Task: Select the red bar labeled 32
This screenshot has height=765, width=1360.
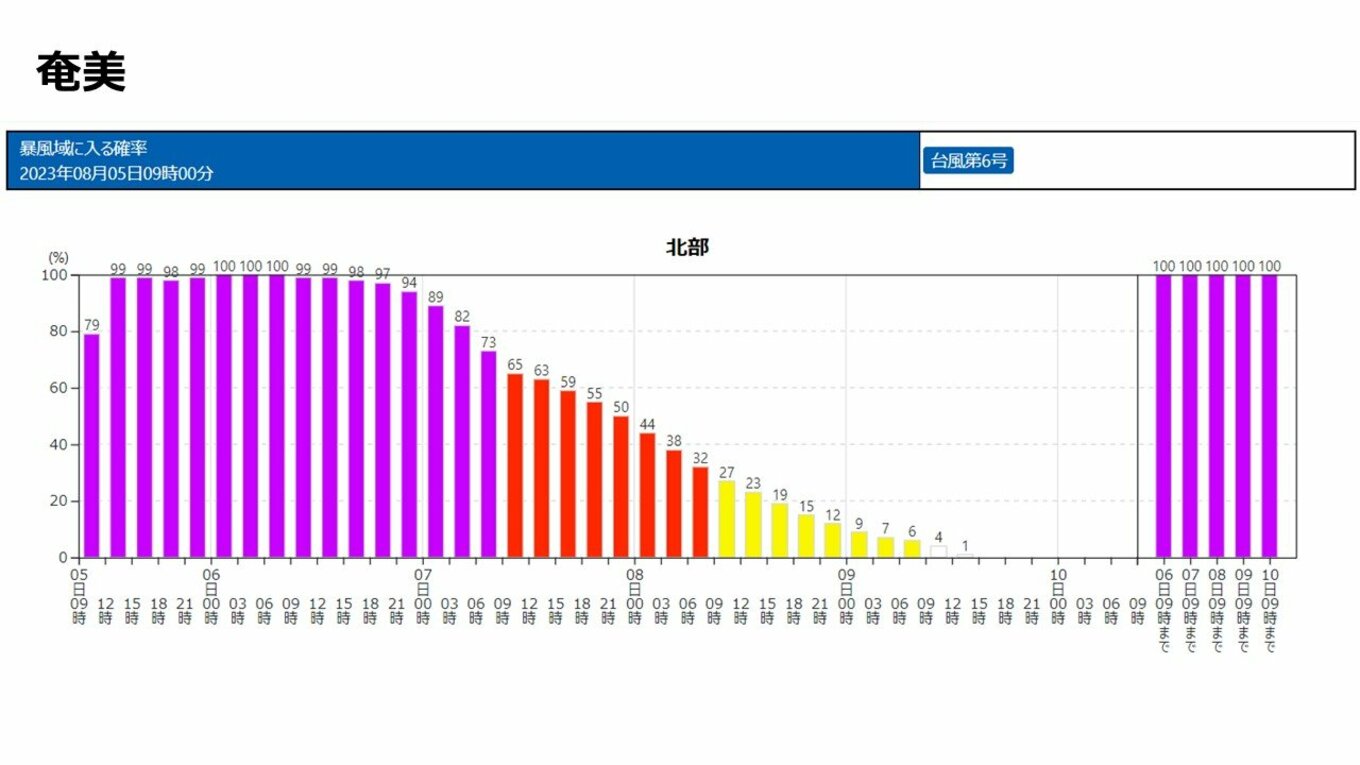Action: click(700, 512)
